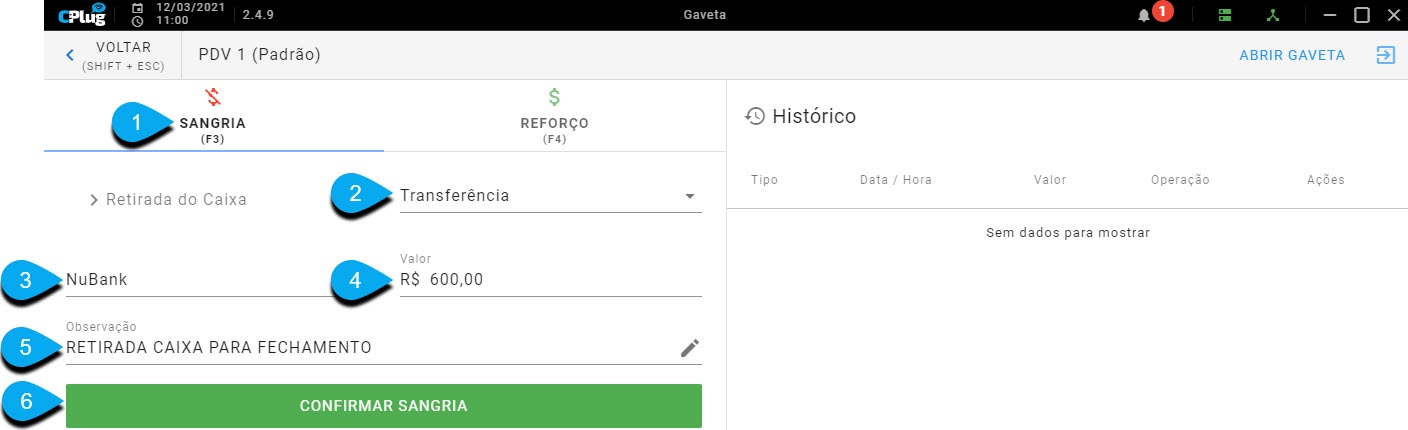
Task: Click the red Sangria dollar icon
Action: [x=213, y=98]
